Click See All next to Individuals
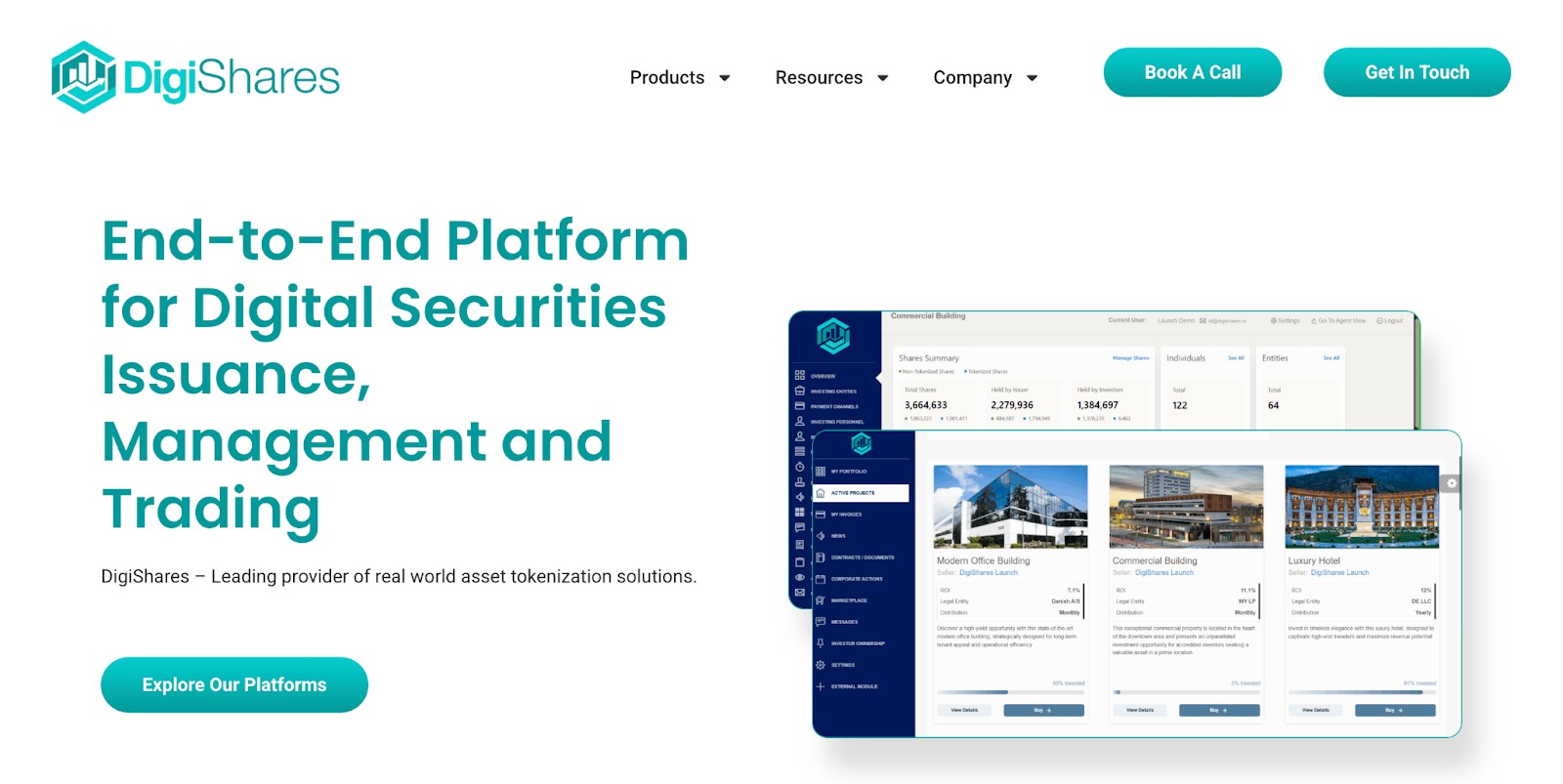Viewport: 1563px width, 784px height. click(1236, 358)
